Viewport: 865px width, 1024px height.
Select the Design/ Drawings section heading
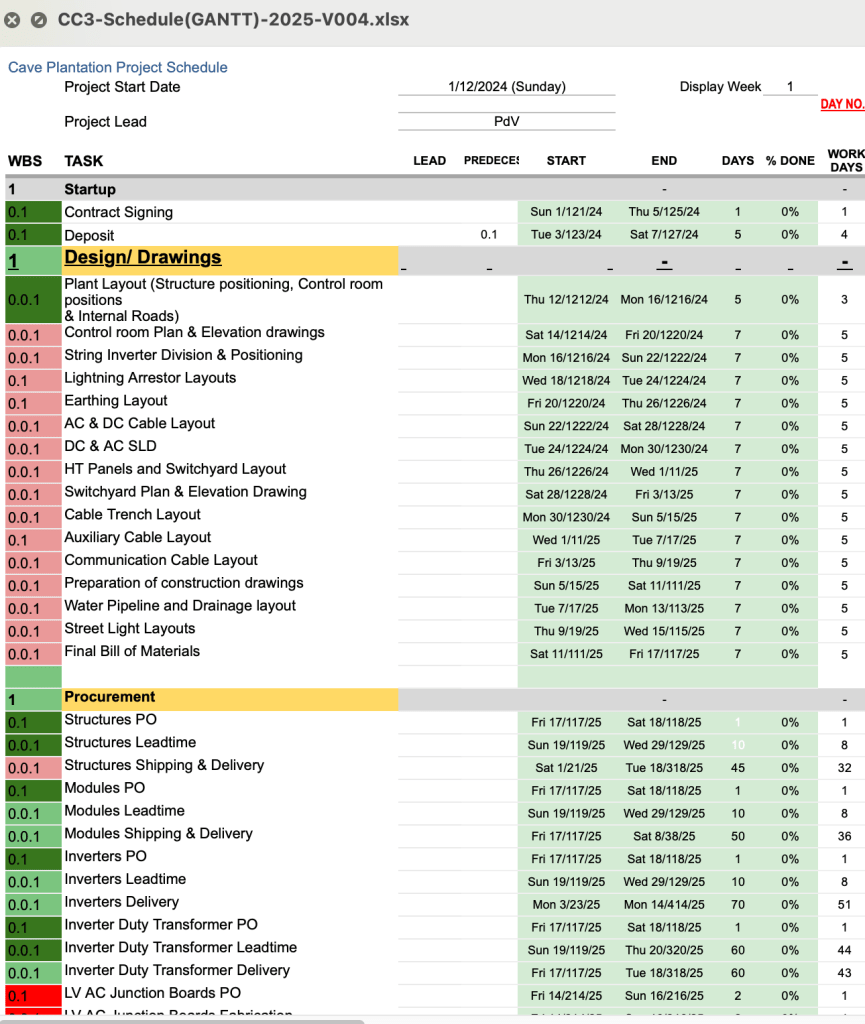[143, 258]
